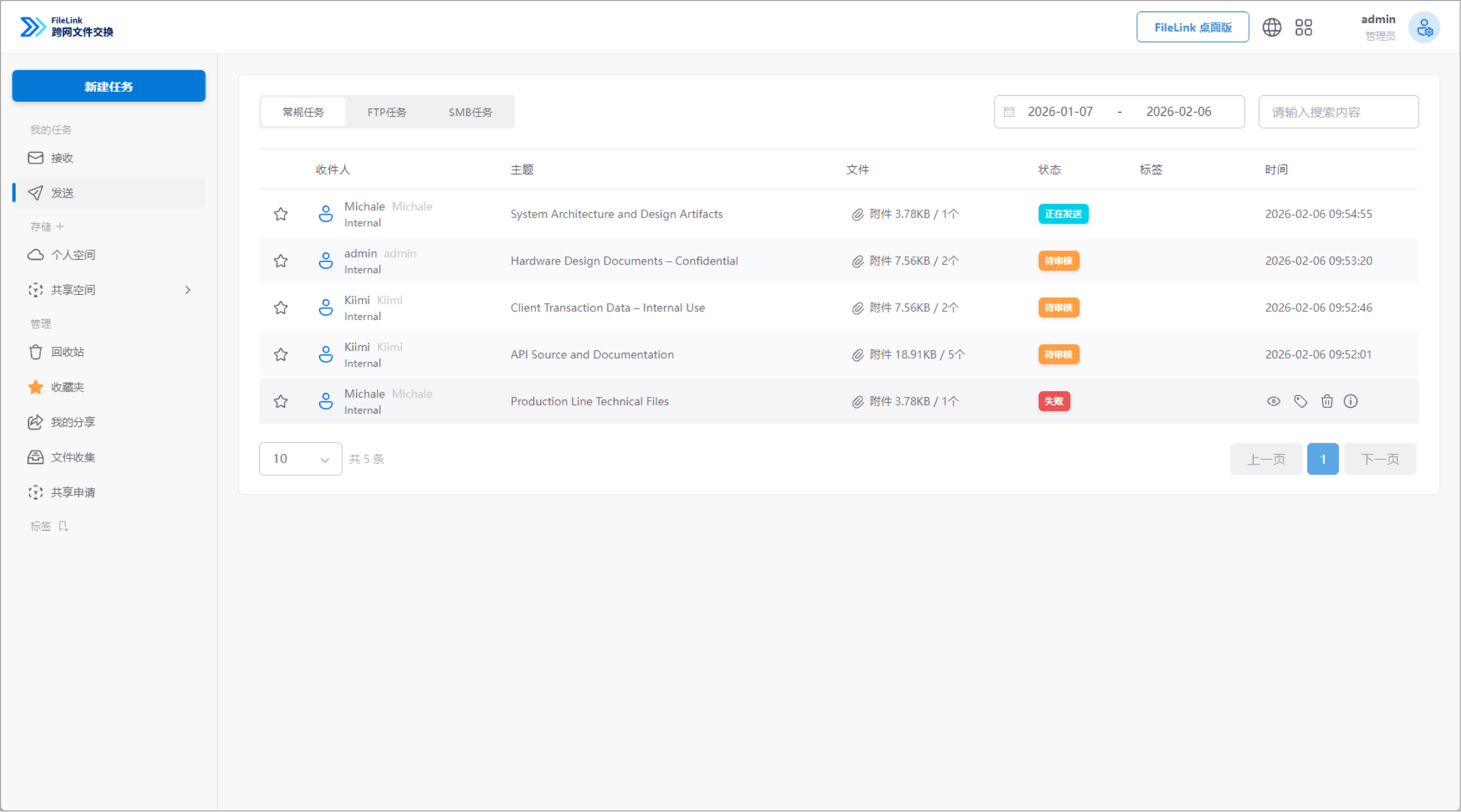Image resolution: width=1461 pixels, height=812 pixels.
Task: Switch to the FTP任务 tab
Action: pyautogui.click(x=387, y=112)
